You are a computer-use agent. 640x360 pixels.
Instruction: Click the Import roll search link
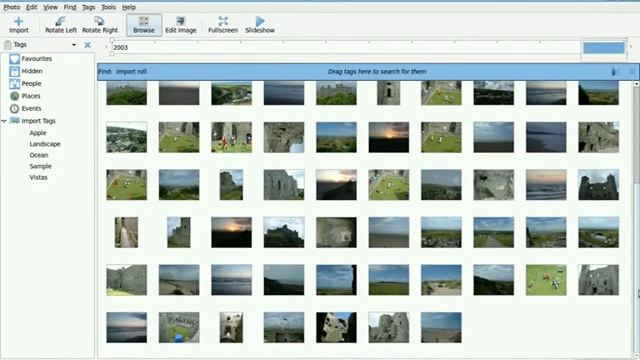(x=131, y=71)
